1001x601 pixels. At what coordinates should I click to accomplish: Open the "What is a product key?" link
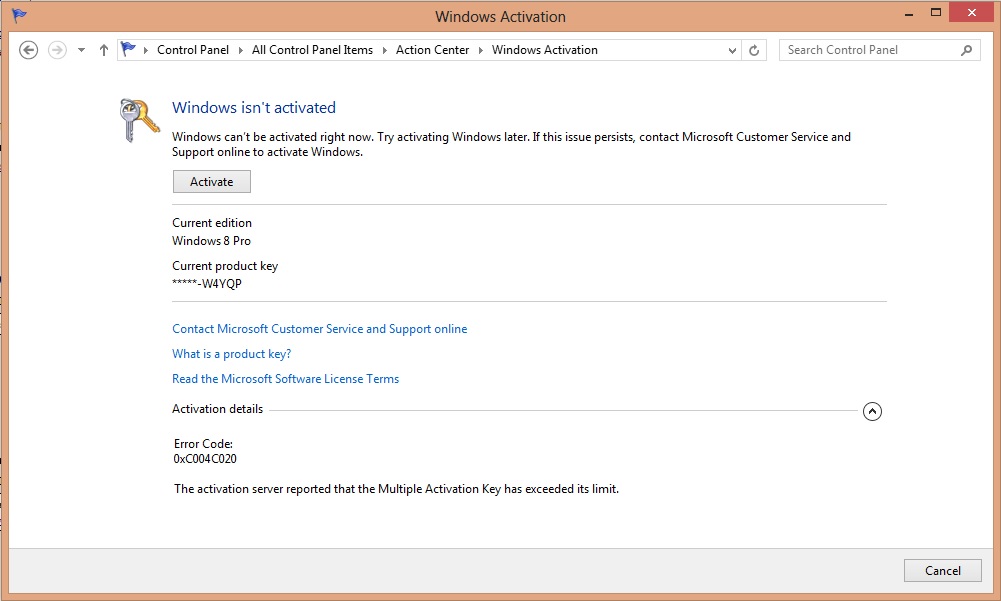(x=231, y=354)
